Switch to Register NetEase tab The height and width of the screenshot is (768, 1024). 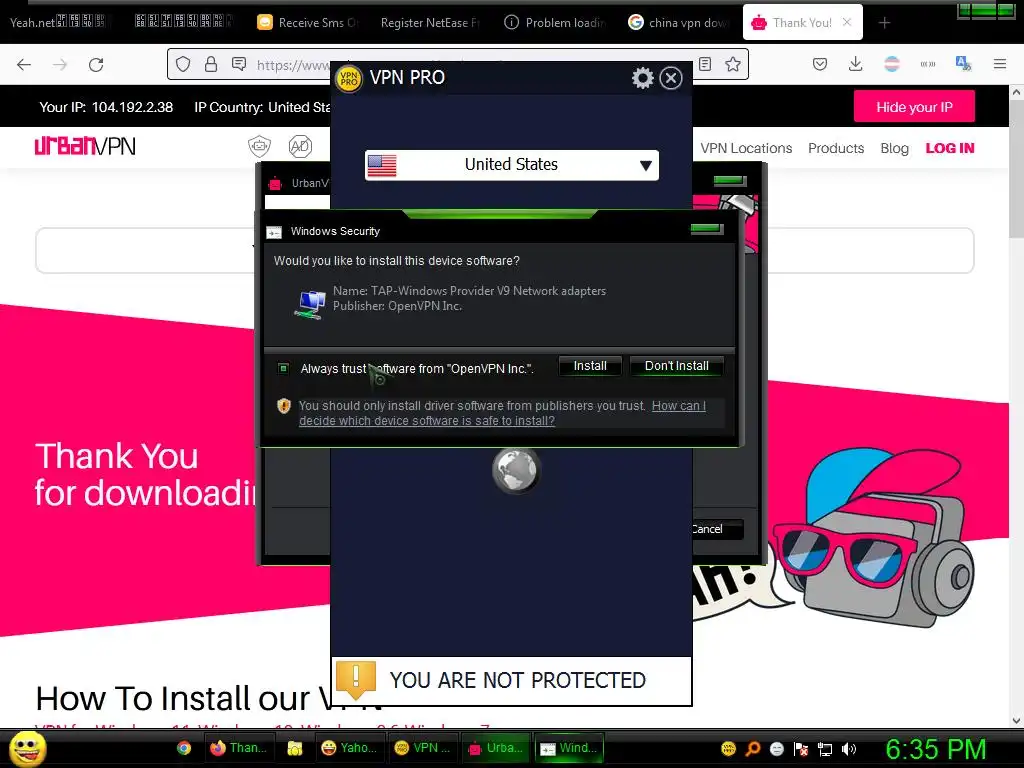click(x=430, y=23)
